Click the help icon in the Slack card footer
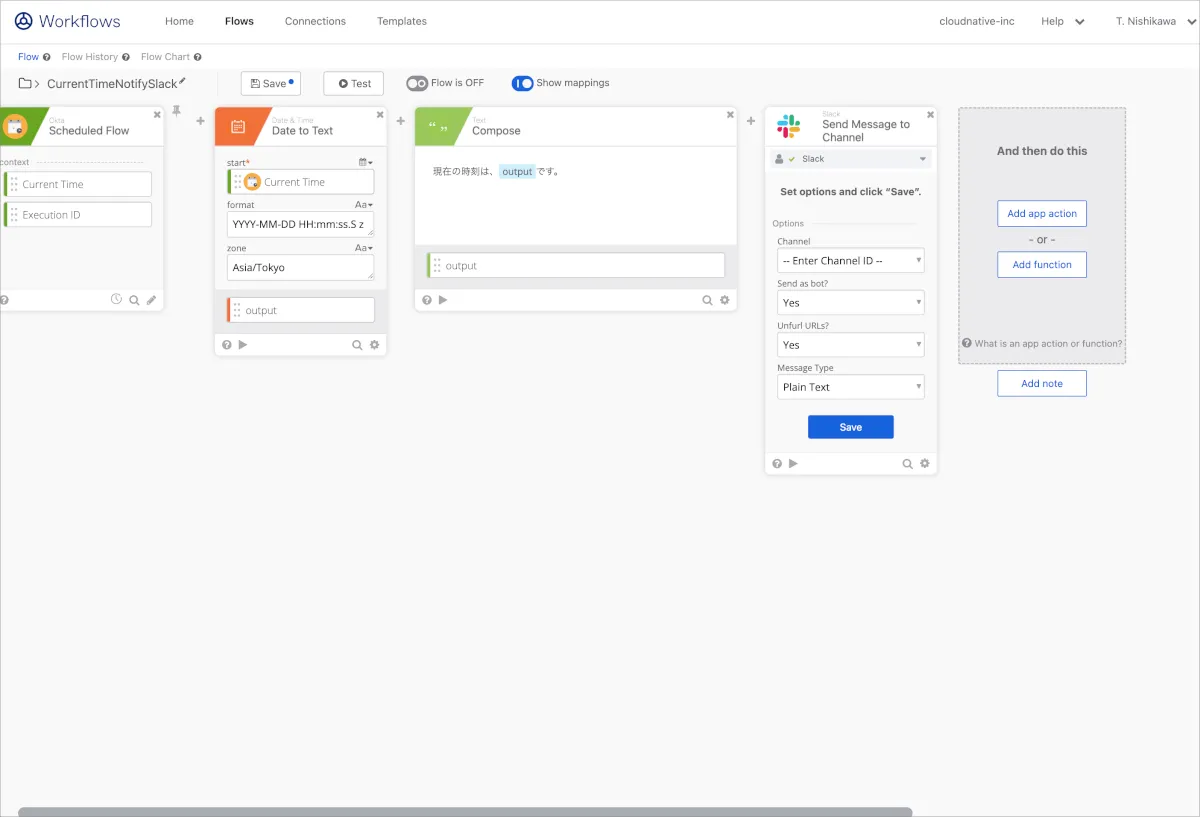 (x=777, y=464)
